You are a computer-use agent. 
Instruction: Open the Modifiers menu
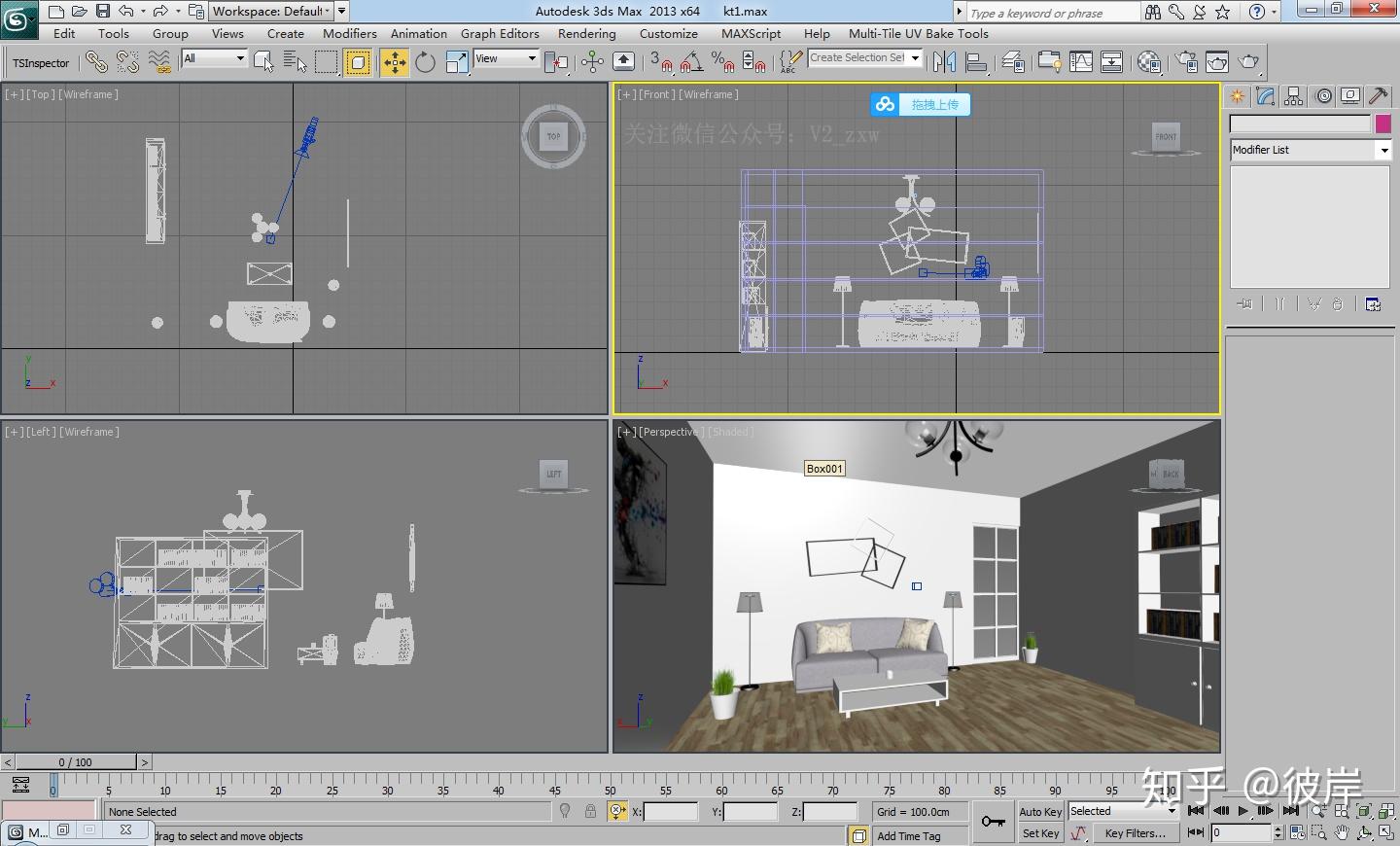click(x=350, y=33)
